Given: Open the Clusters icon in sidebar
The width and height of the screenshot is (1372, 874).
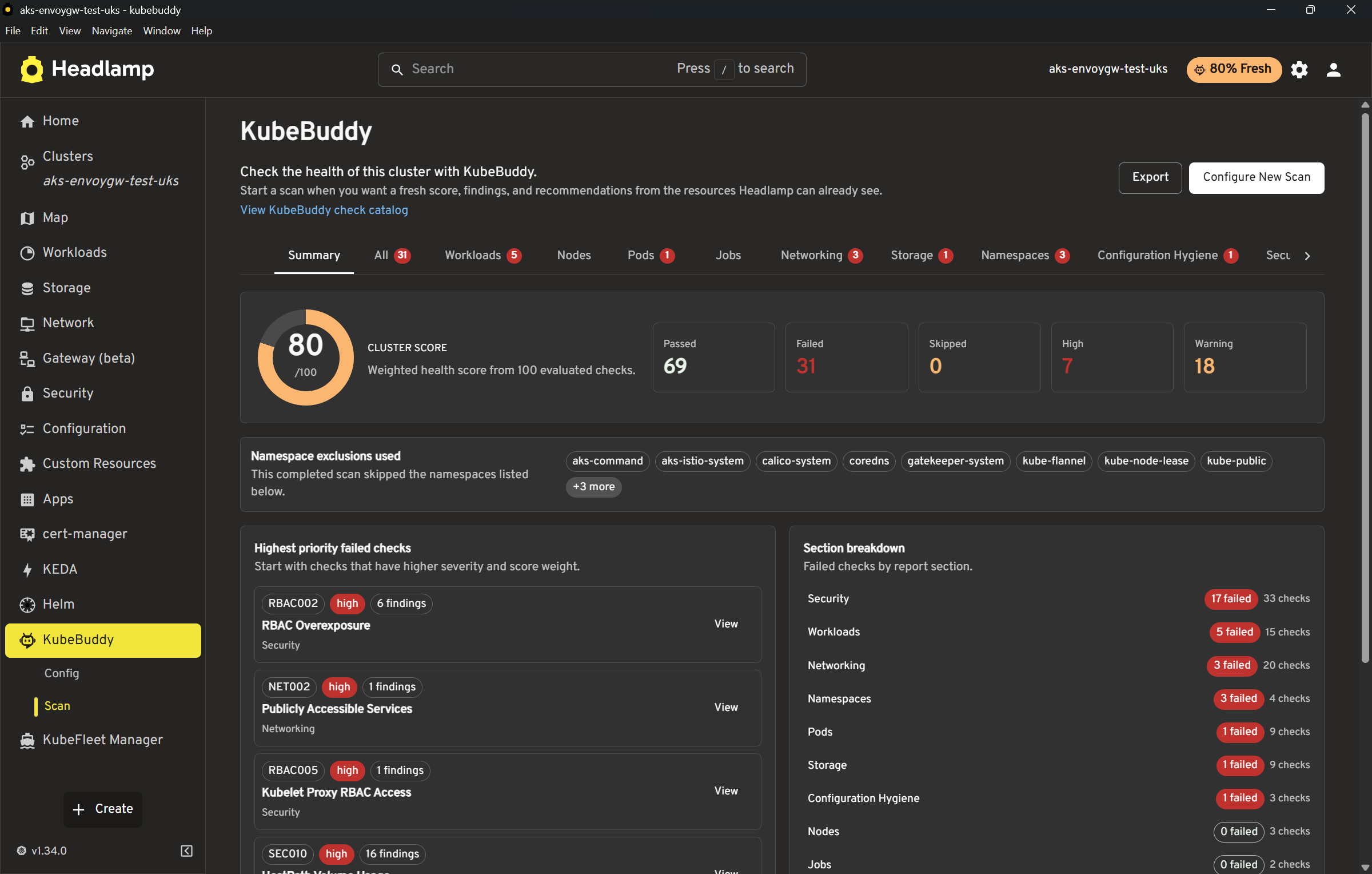Looking at the screenshot, I should (27, 162).
